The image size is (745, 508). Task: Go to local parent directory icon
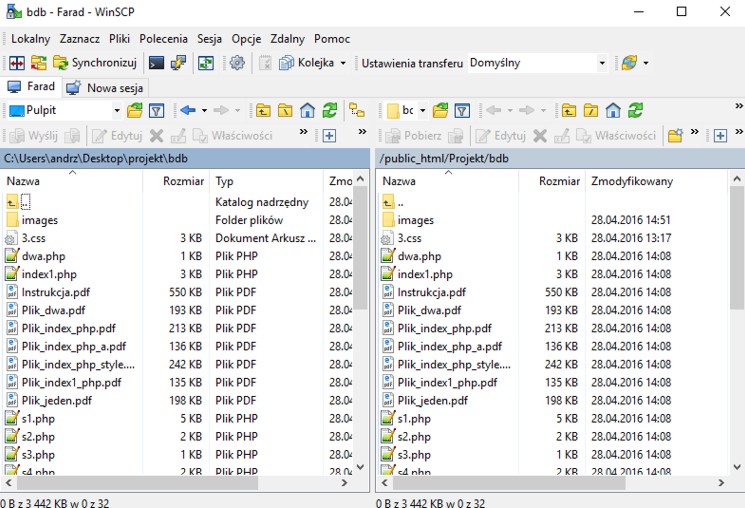(263, 111)
